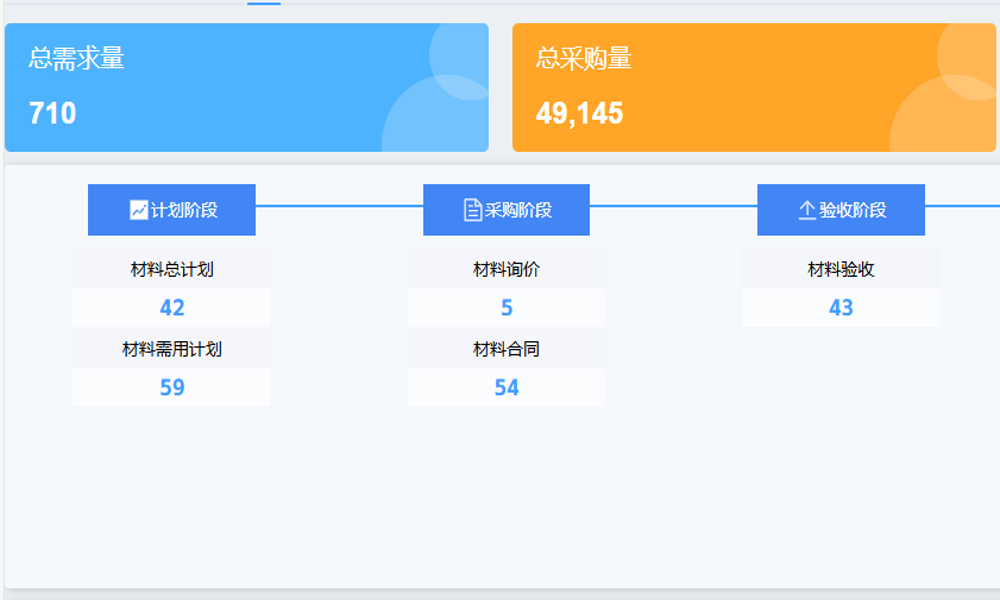Select the 验收阶段 stage text

[853, 210]
